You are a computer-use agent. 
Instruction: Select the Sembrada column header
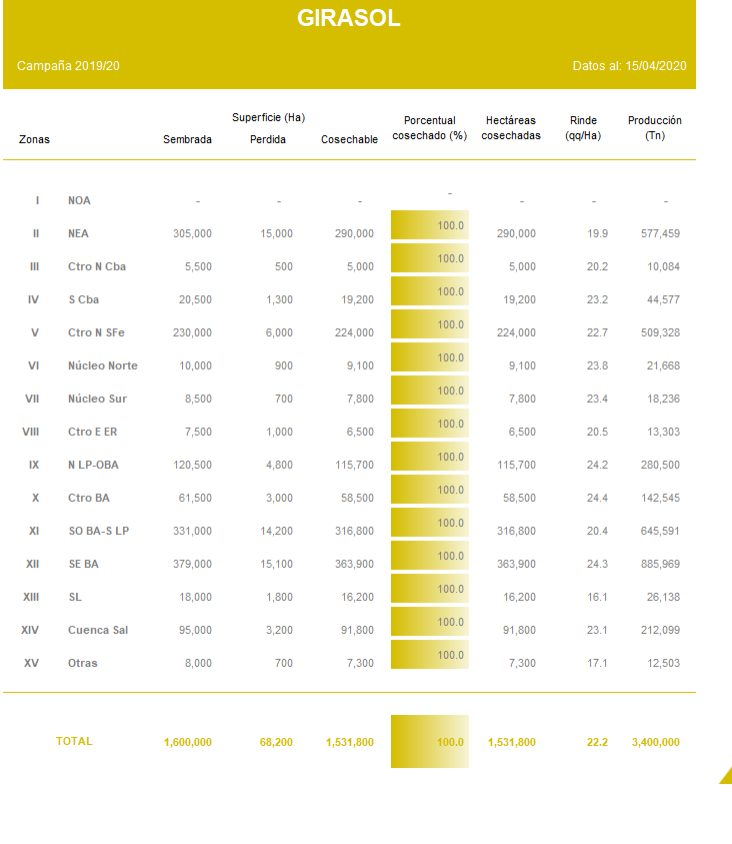tap(187, 140)
